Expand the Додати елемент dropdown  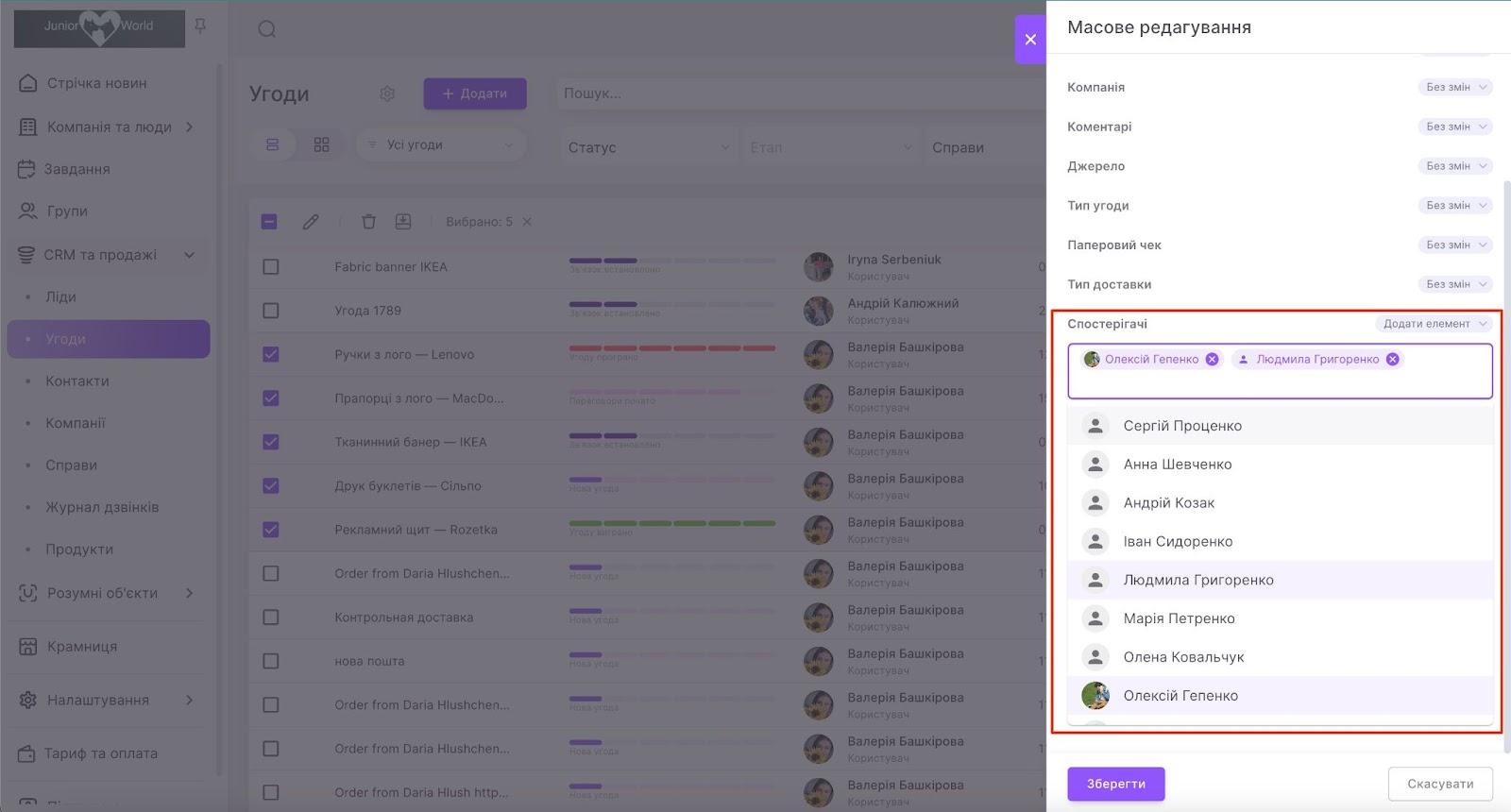click(x=1434, y=324)
